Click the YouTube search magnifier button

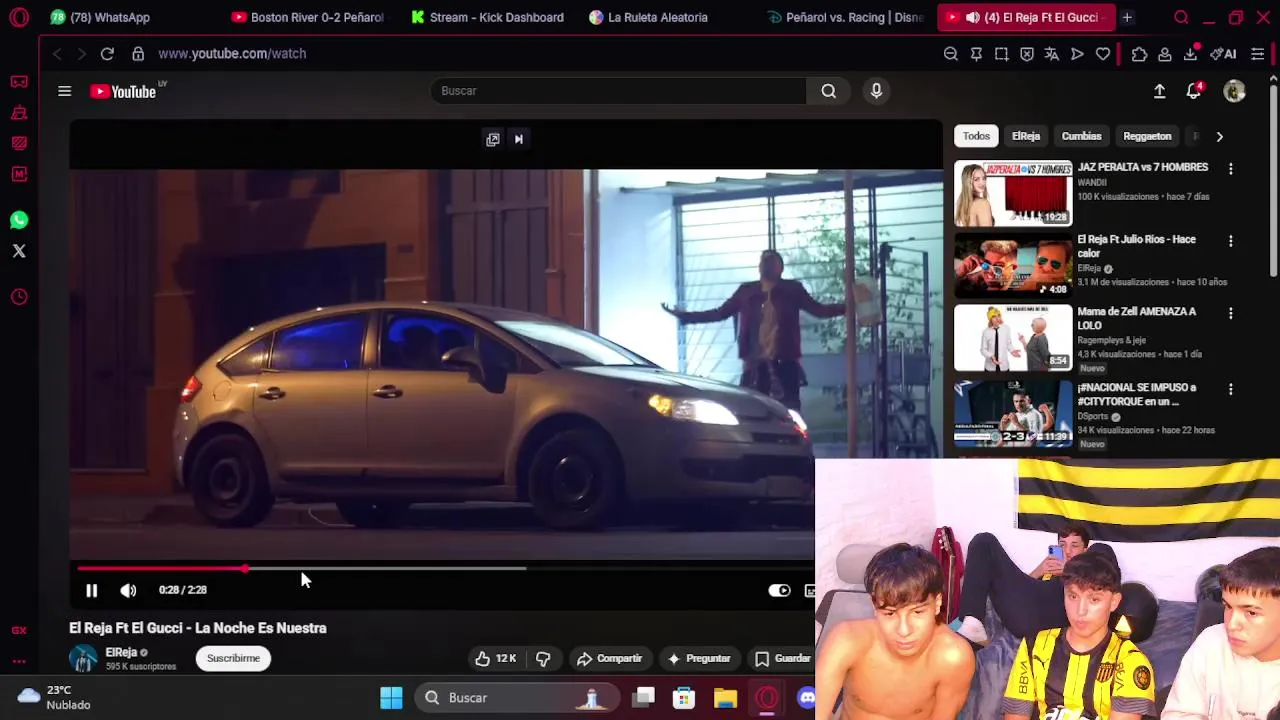(x=829, y=91)
